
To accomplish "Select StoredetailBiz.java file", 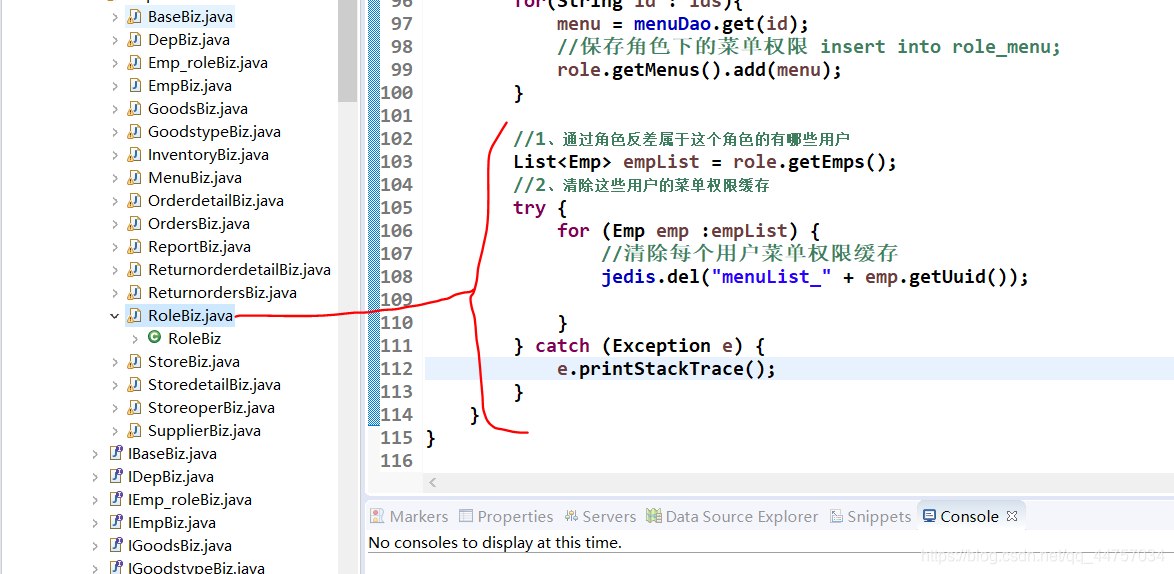I will click(x=214, y=385).
